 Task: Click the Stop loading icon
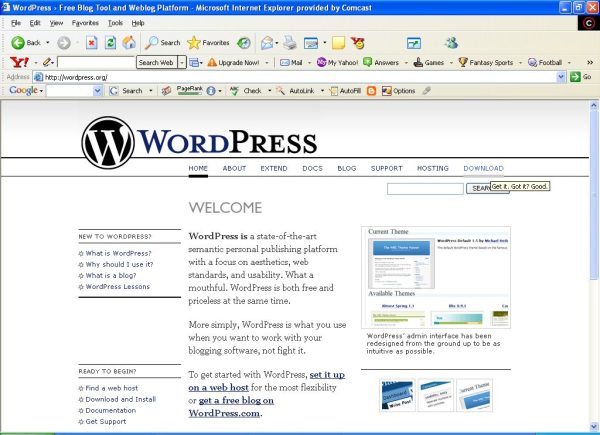coord(91,43)
